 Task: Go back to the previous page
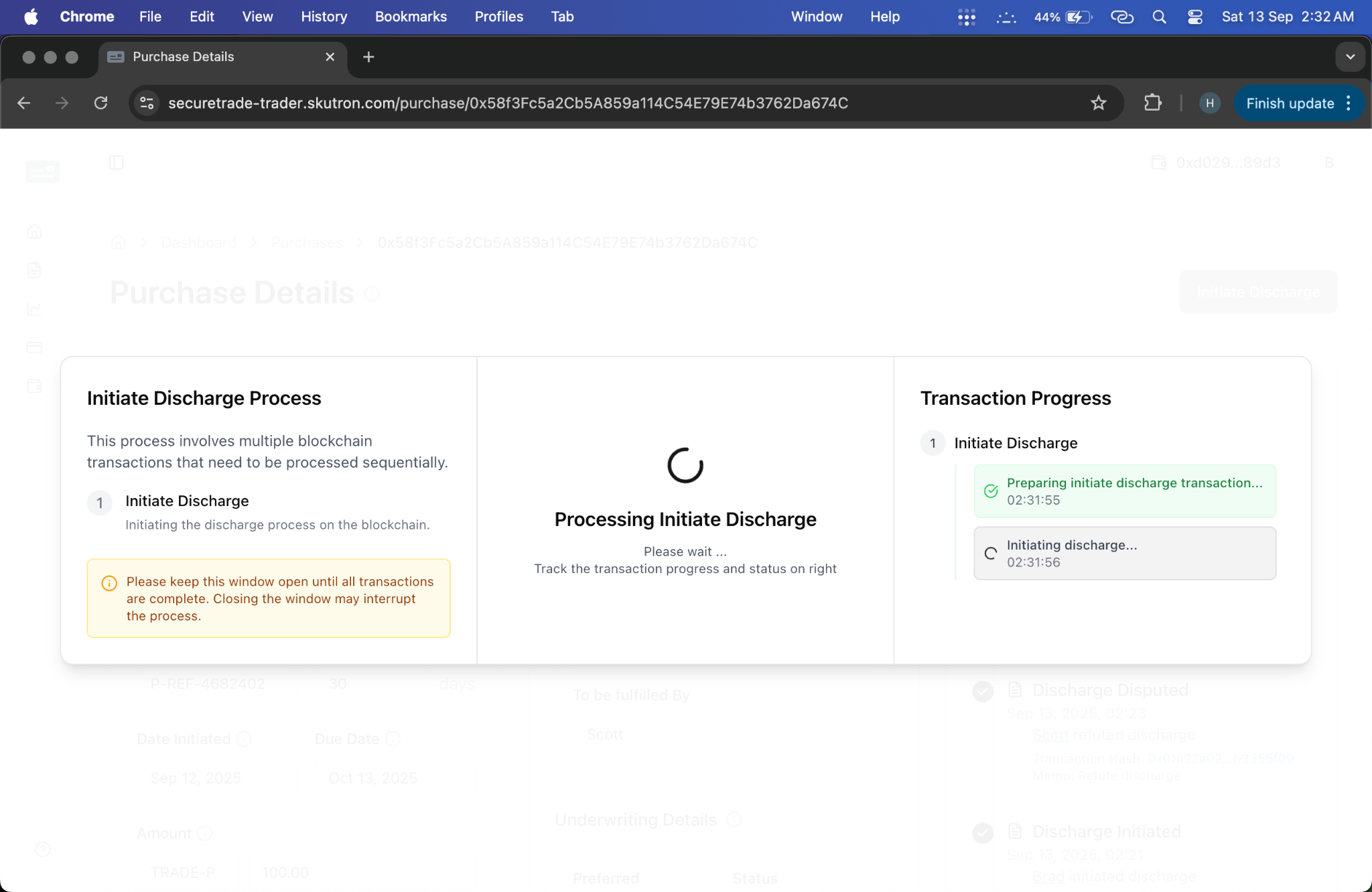coord(24,103)
